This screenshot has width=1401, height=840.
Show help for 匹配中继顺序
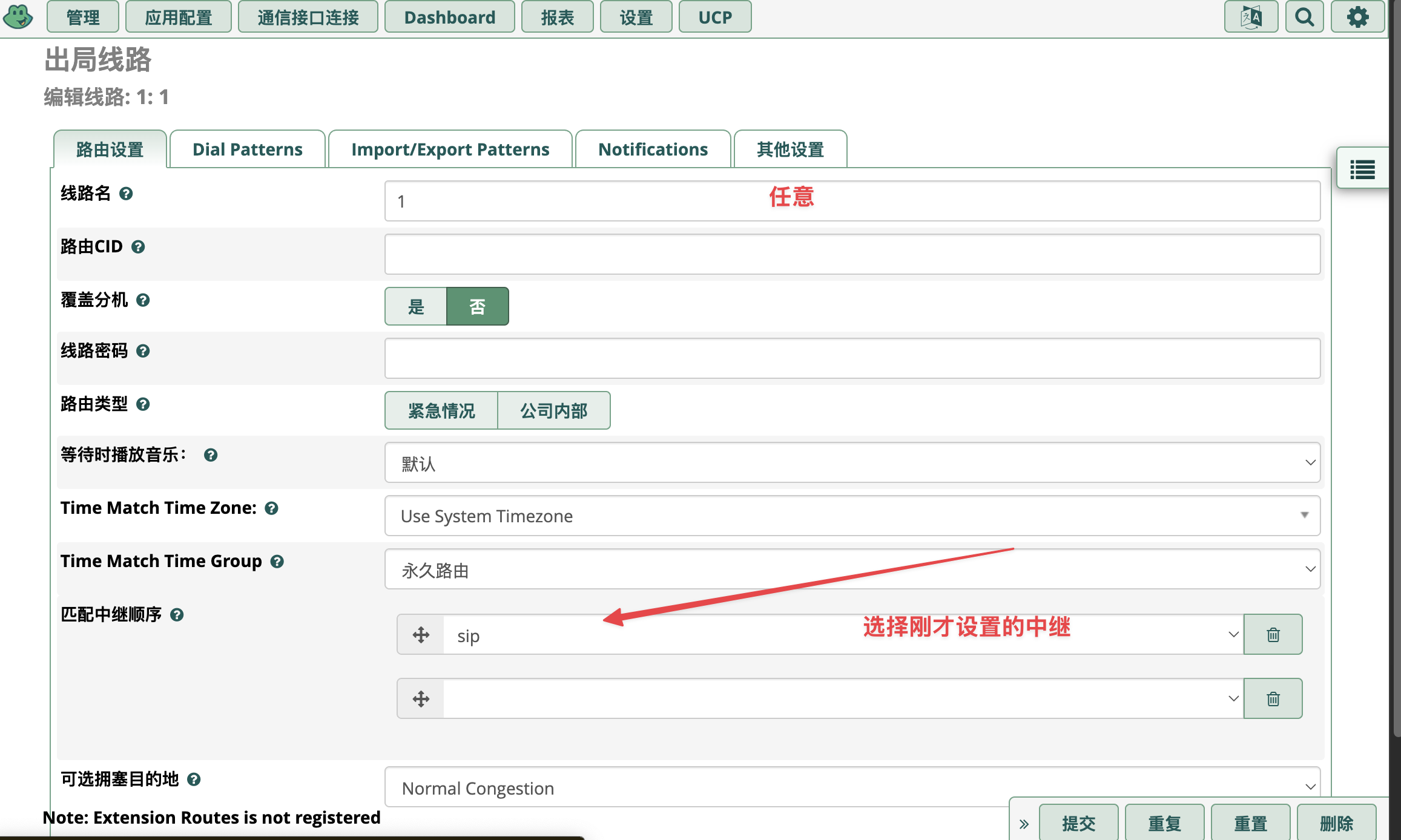(x=177, y=615)
